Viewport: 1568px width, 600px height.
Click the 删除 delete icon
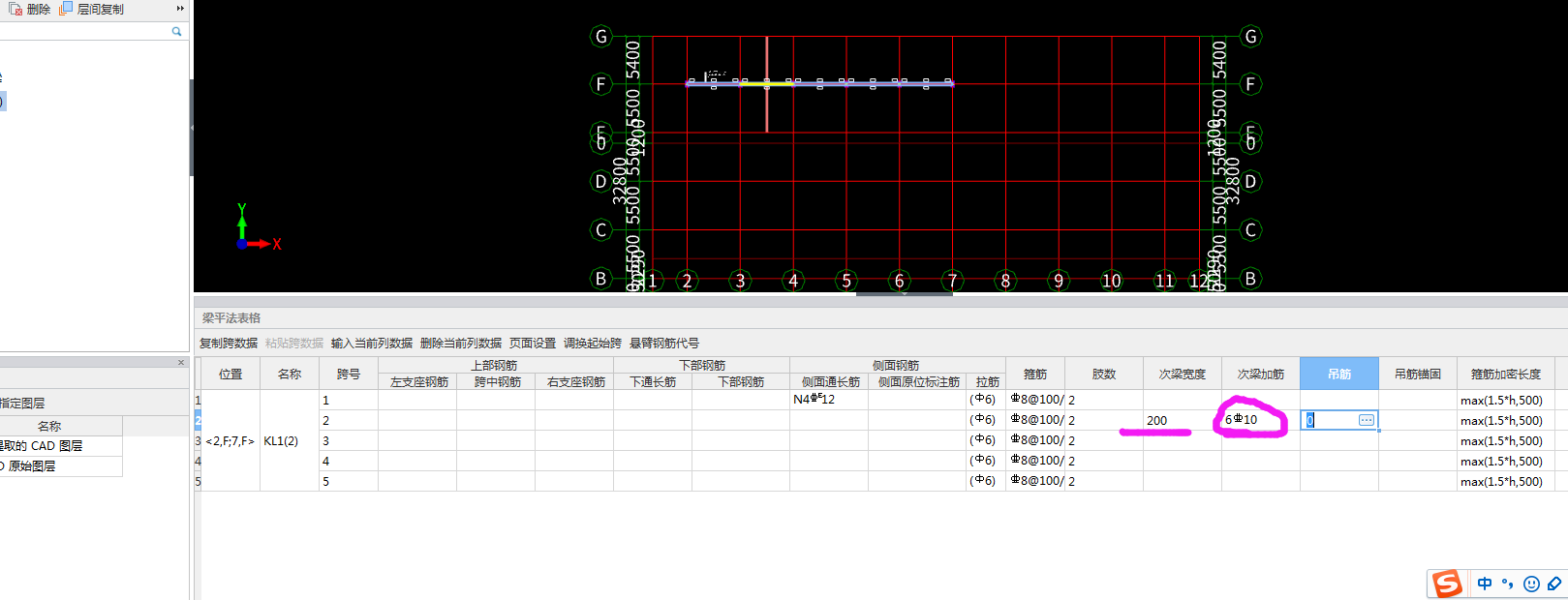(15, 9)
